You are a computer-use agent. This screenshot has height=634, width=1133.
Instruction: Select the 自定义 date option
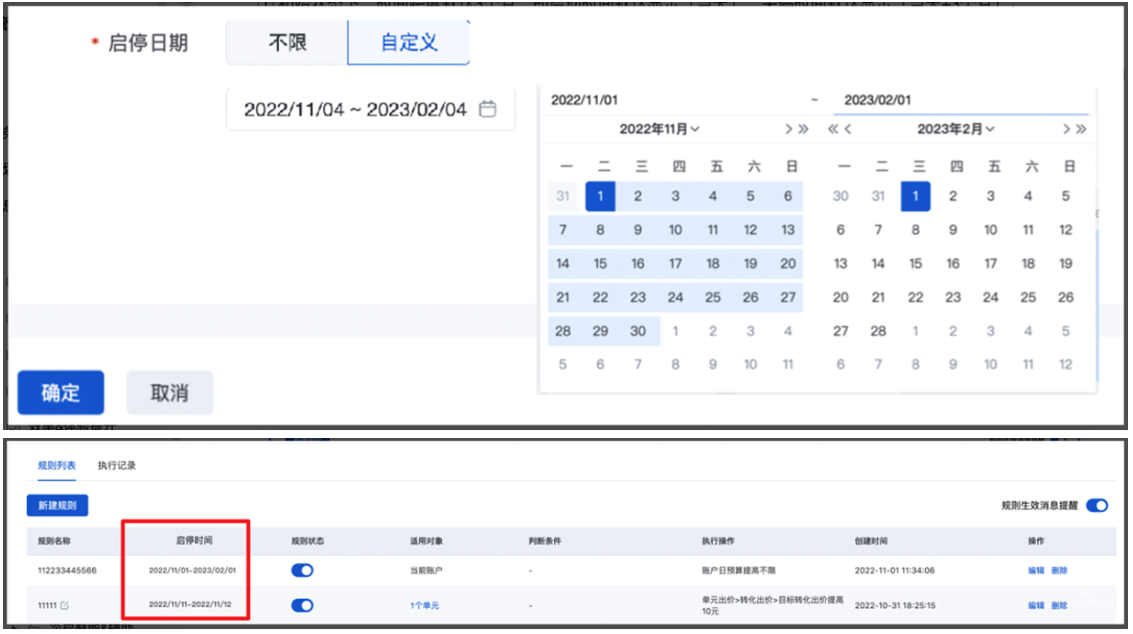pos(408,44)
